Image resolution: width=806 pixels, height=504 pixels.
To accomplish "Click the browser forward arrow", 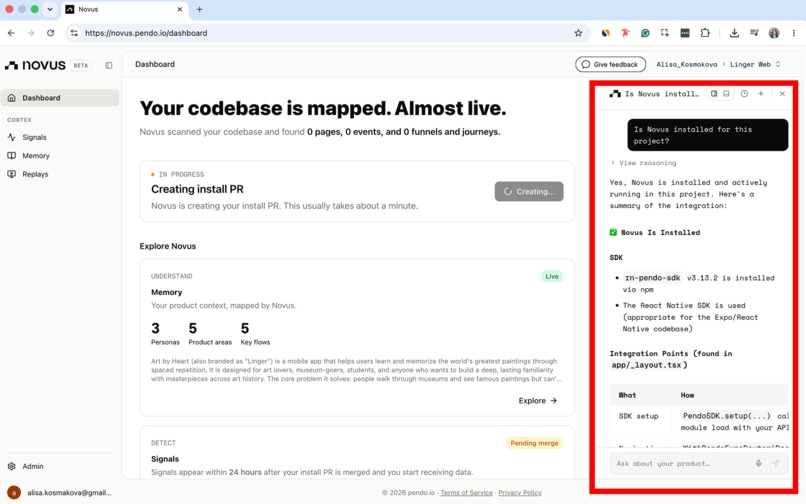I will pyautogui.click(x=31, y=33).
